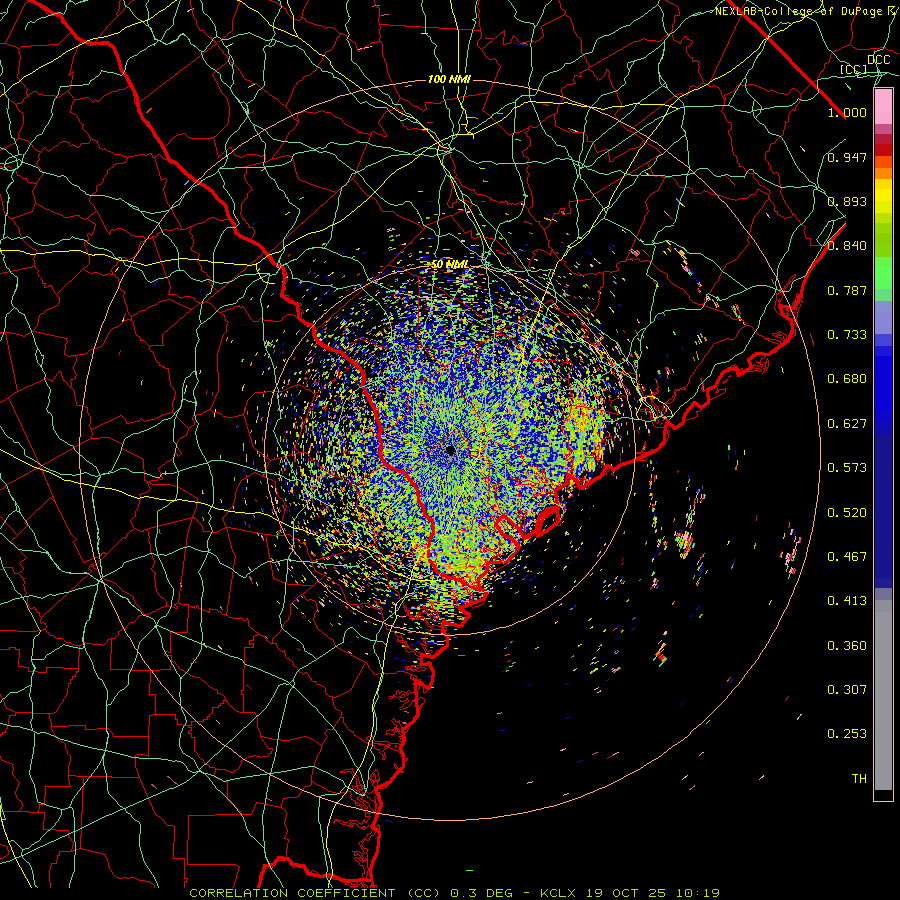Click the KCLX station identifier
900x900 pixels.
pos(557,893)
